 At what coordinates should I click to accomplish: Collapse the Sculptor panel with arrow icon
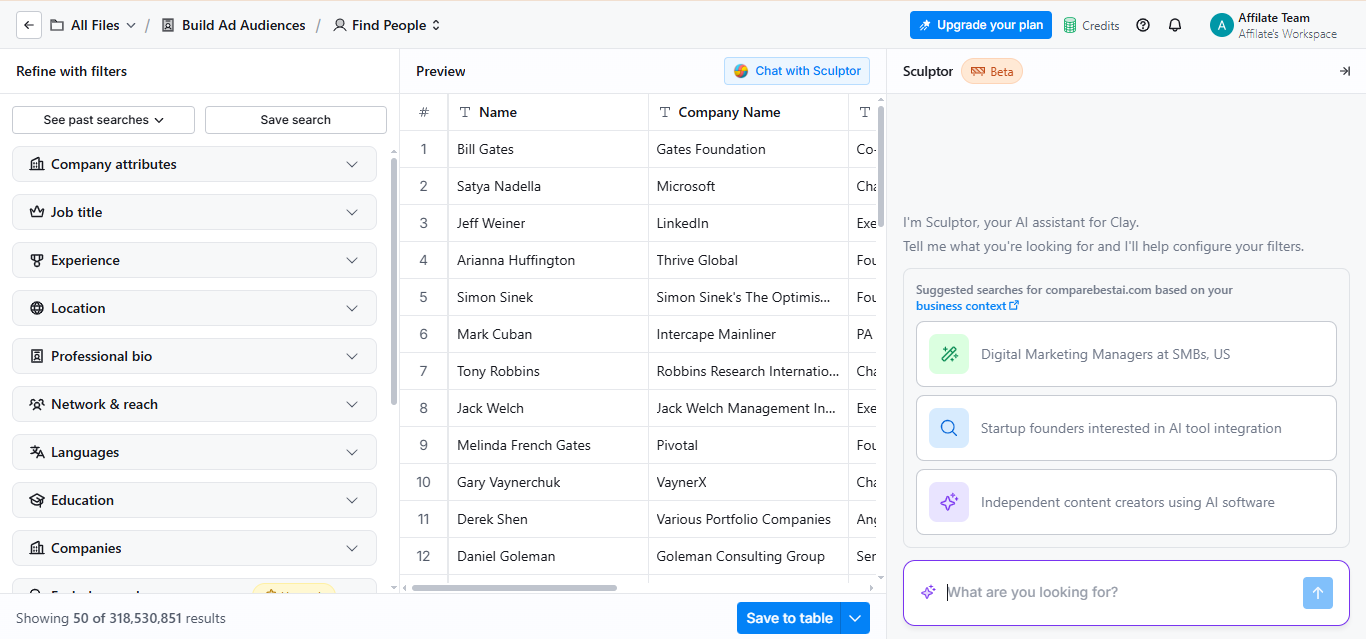pyautogui.click(x=1345, y=71)
